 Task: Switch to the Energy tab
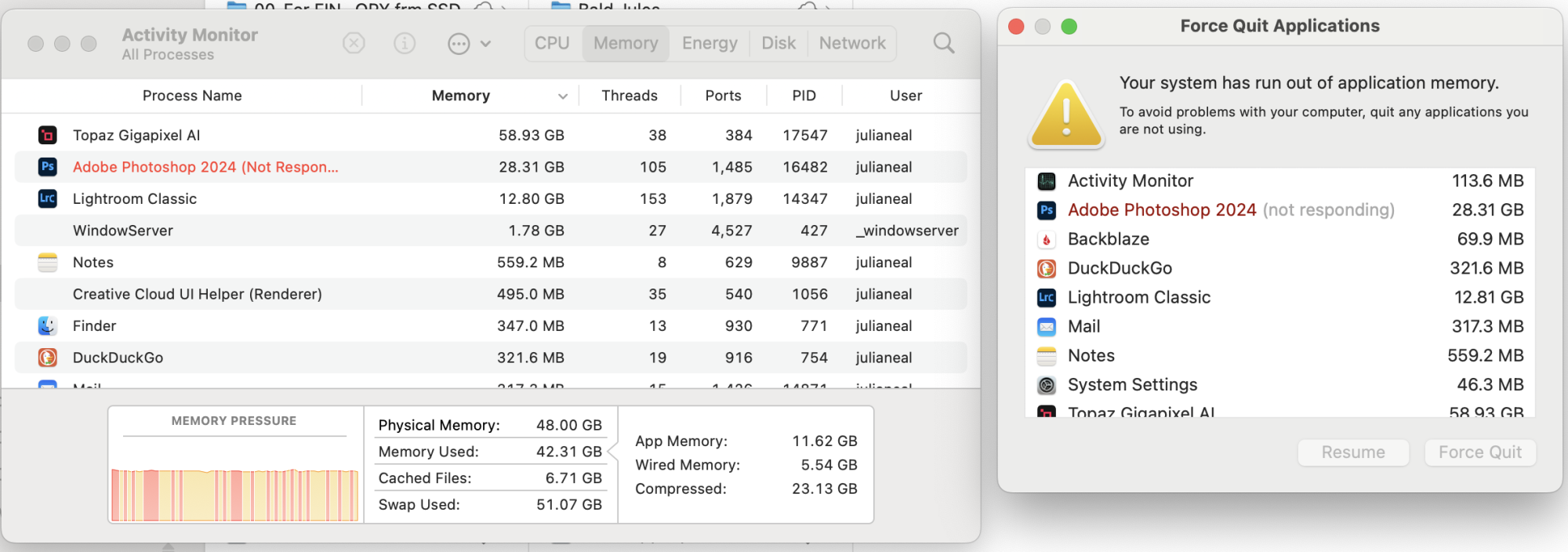710,43
